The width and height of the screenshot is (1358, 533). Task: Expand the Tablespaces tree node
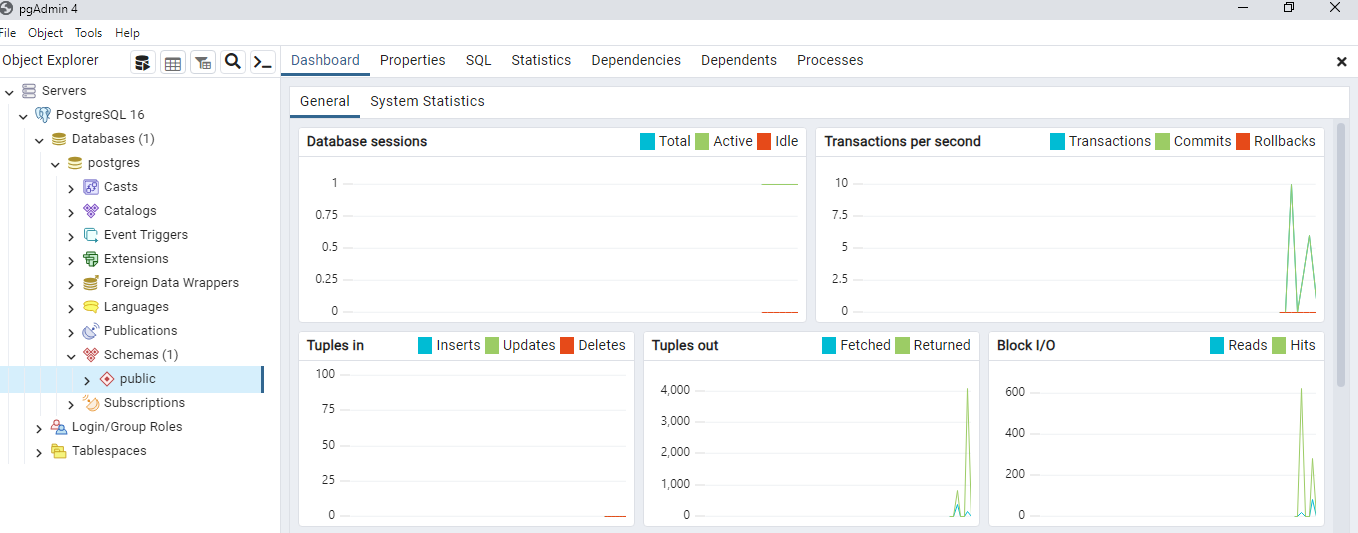[x=39, y=452]
